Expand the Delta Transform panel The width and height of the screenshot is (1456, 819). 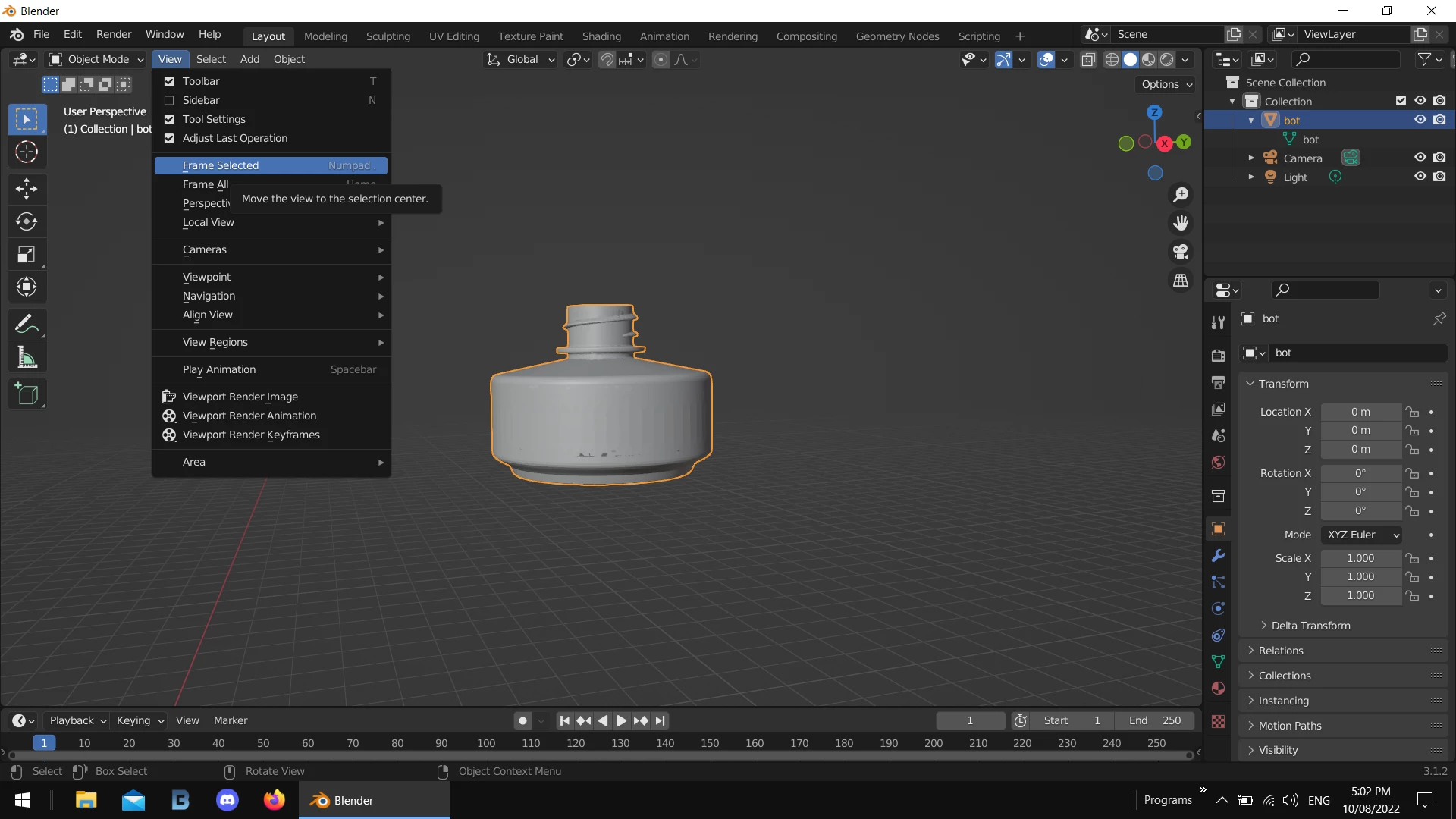(x=1310, y=626)
